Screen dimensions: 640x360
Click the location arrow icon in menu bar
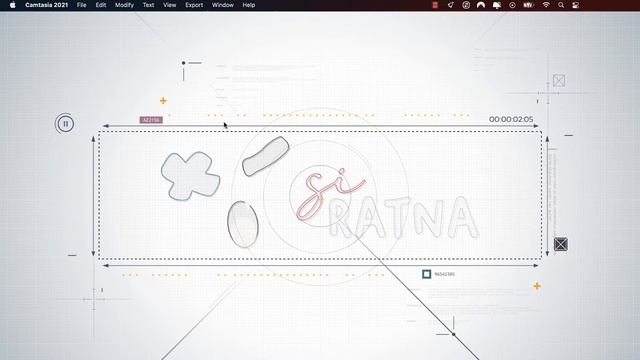pos(451,5)
